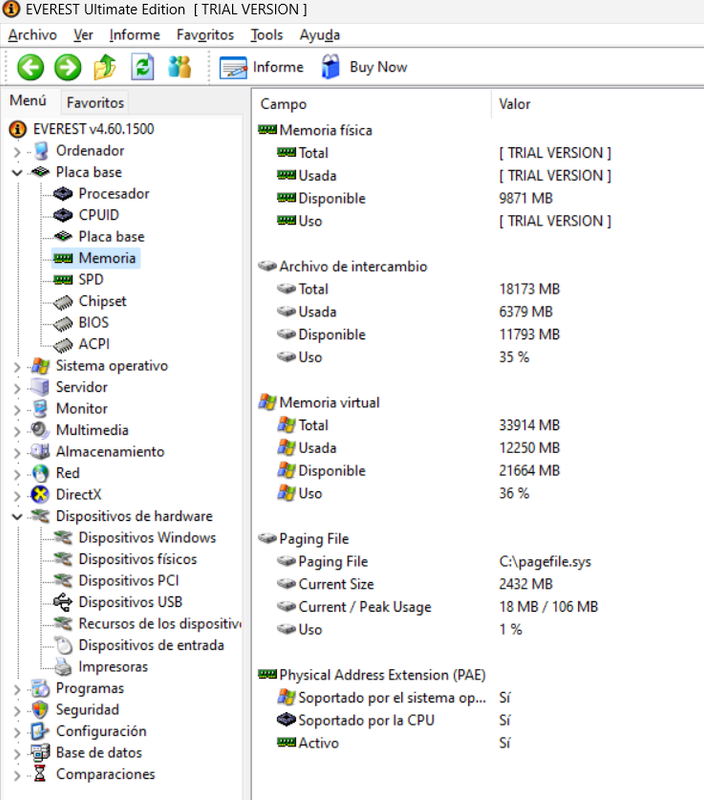Click the Buy Now toolbar button

pos(364,67)
